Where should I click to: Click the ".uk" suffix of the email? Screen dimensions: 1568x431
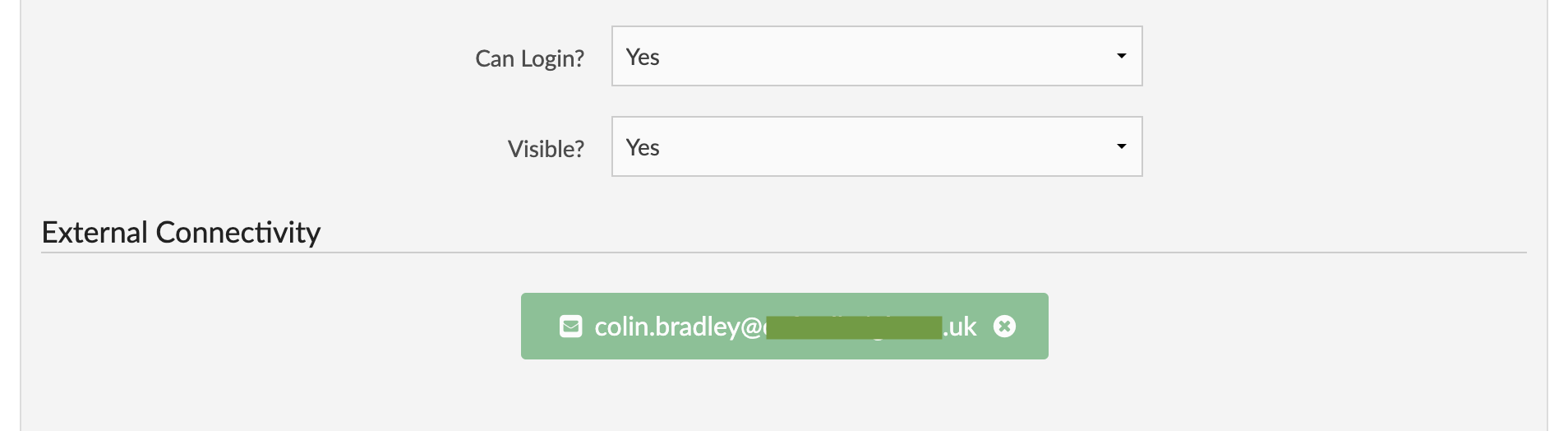coord(960,327)
